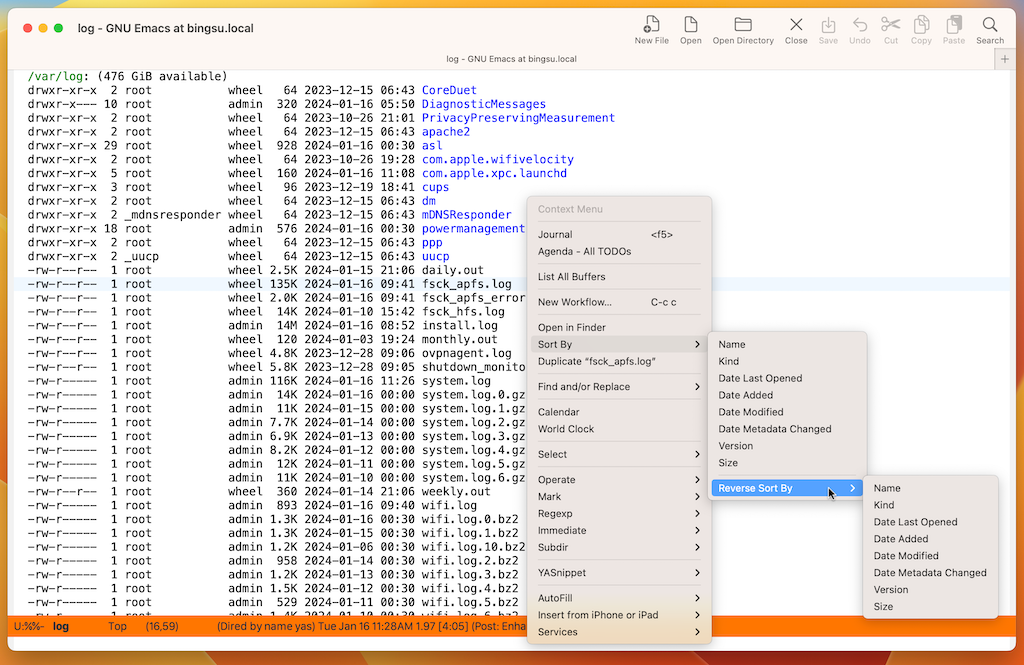
Task: Expand the Immediate submenu
Action: (x=618, y=530)
